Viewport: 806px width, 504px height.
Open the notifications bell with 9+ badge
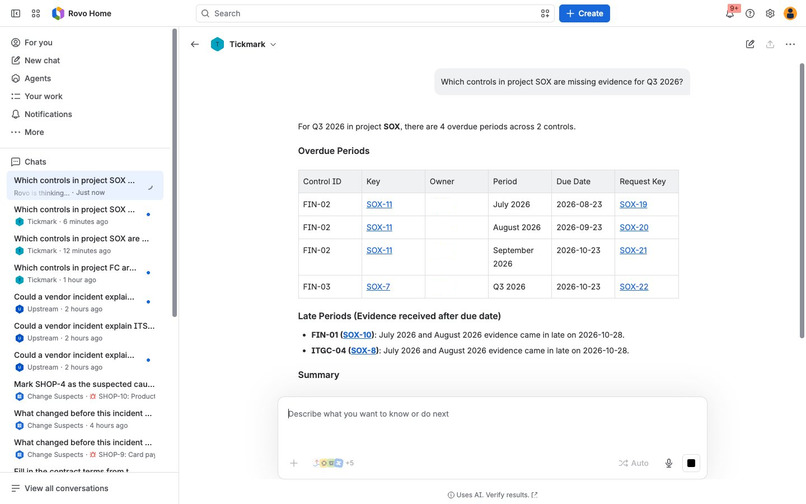click(x=730, y=13)
